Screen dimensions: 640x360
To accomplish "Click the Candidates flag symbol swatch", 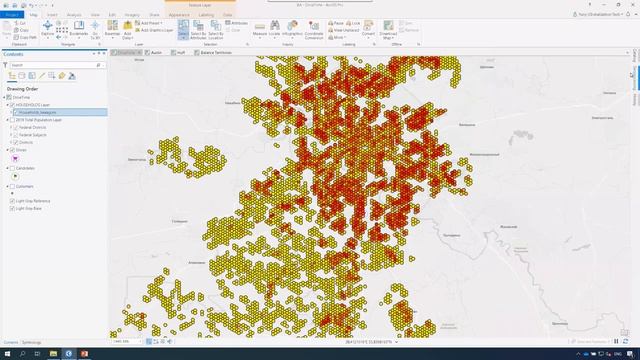I will click(x=16, y=176).
